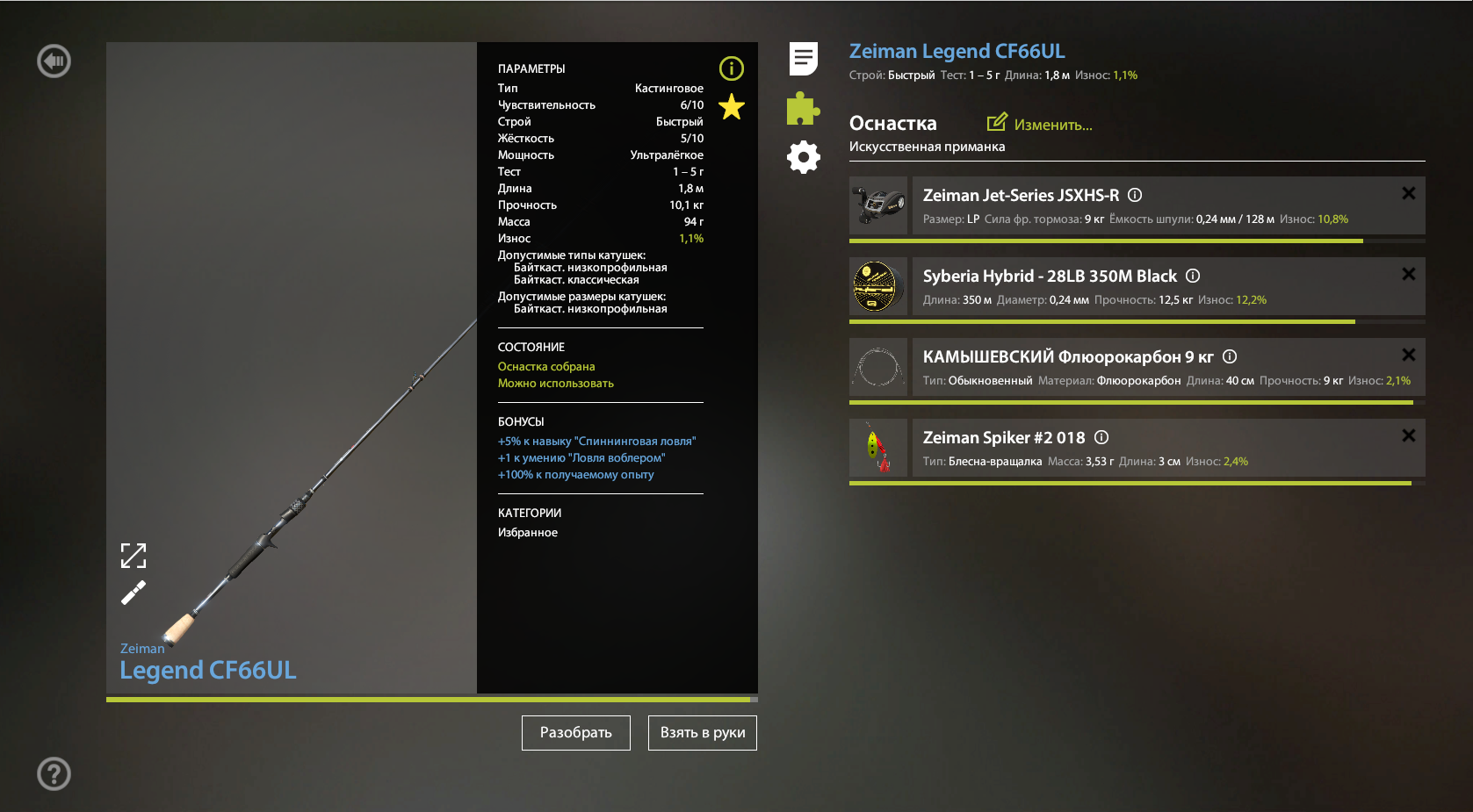This screenshot has width=1473, height=812.
Task: Show info for Zeiman Jet-Series JSXHS-R
Action: (x=1135, y=195)
